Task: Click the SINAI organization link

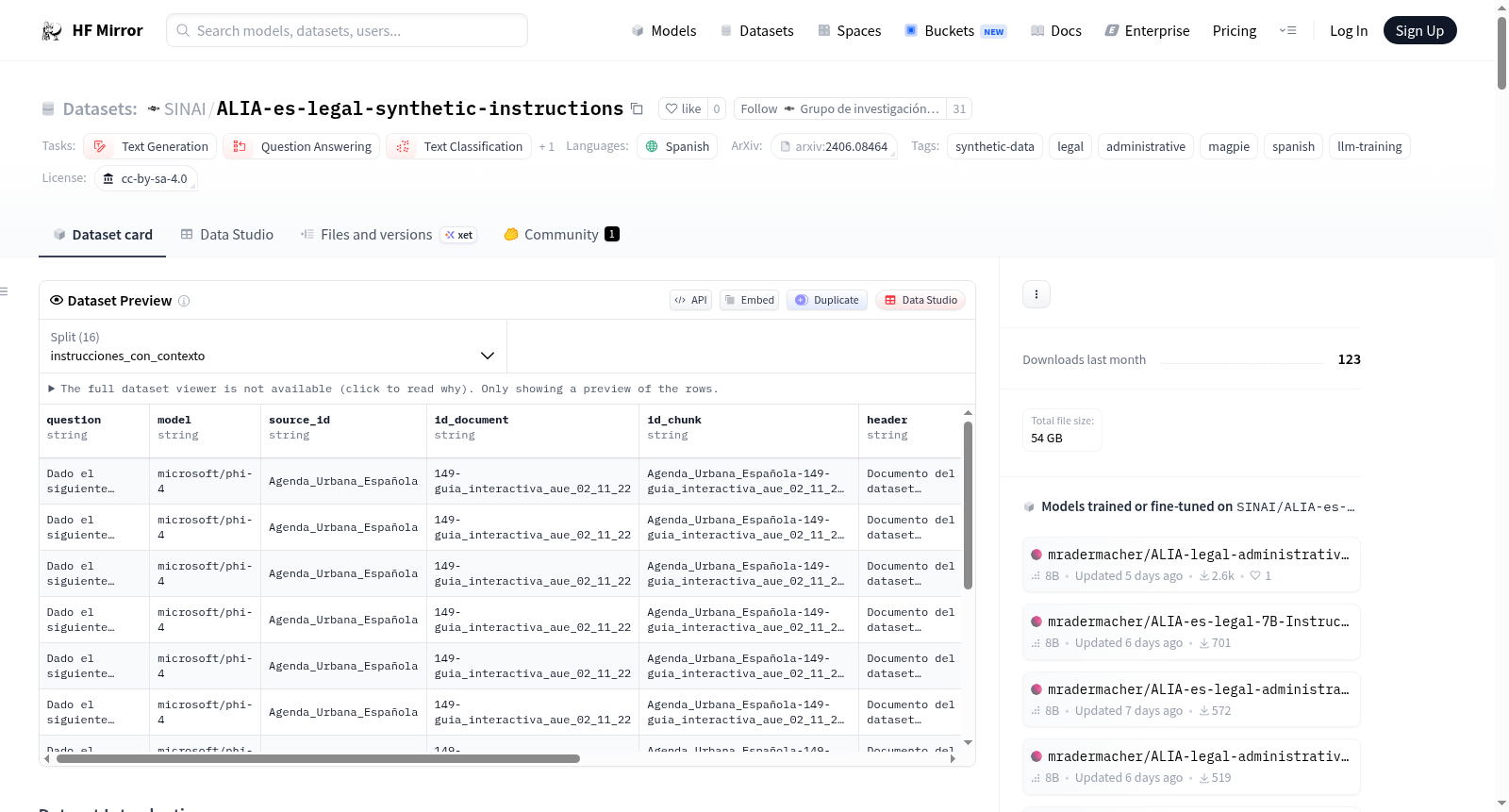Action: pos(185,109)
